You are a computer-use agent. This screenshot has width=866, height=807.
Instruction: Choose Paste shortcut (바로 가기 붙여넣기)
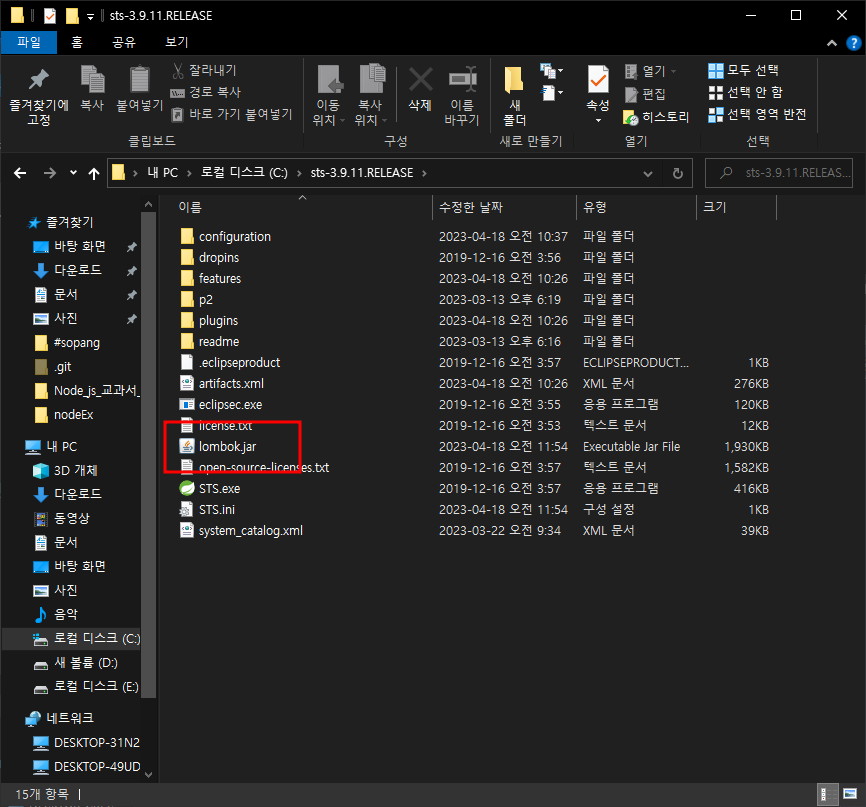click(232, 114)
